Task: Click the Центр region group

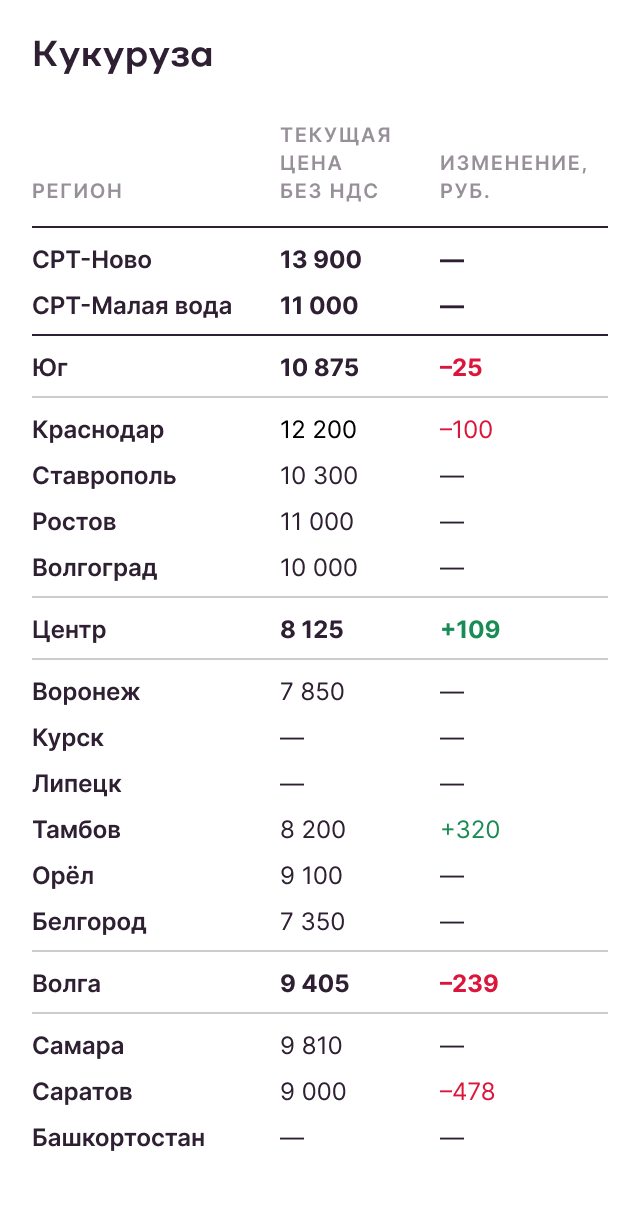Action: tap(69, 630)
